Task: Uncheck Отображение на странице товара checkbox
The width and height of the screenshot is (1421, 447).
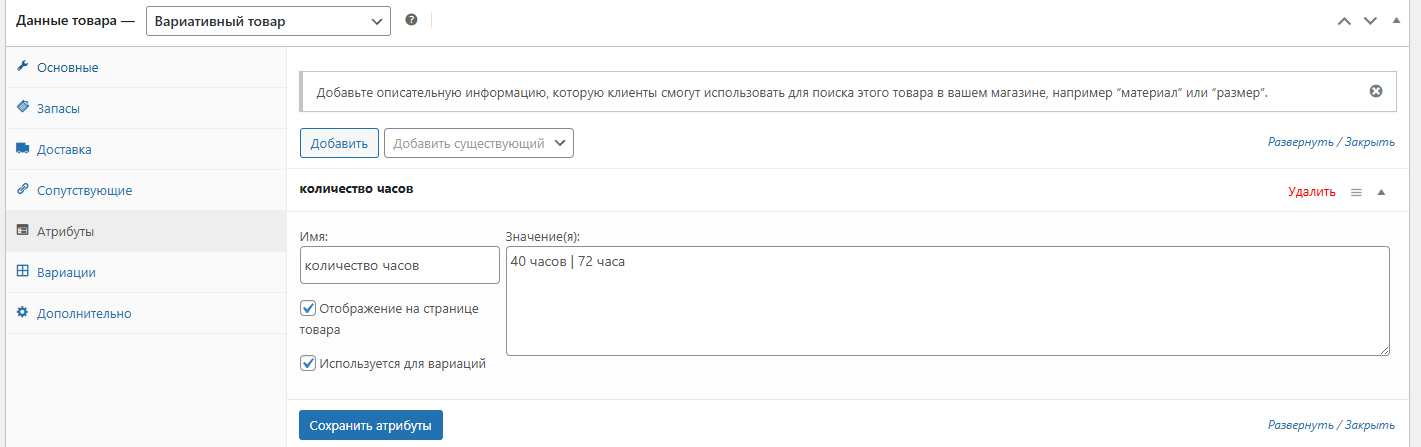Action: (308, 308)
